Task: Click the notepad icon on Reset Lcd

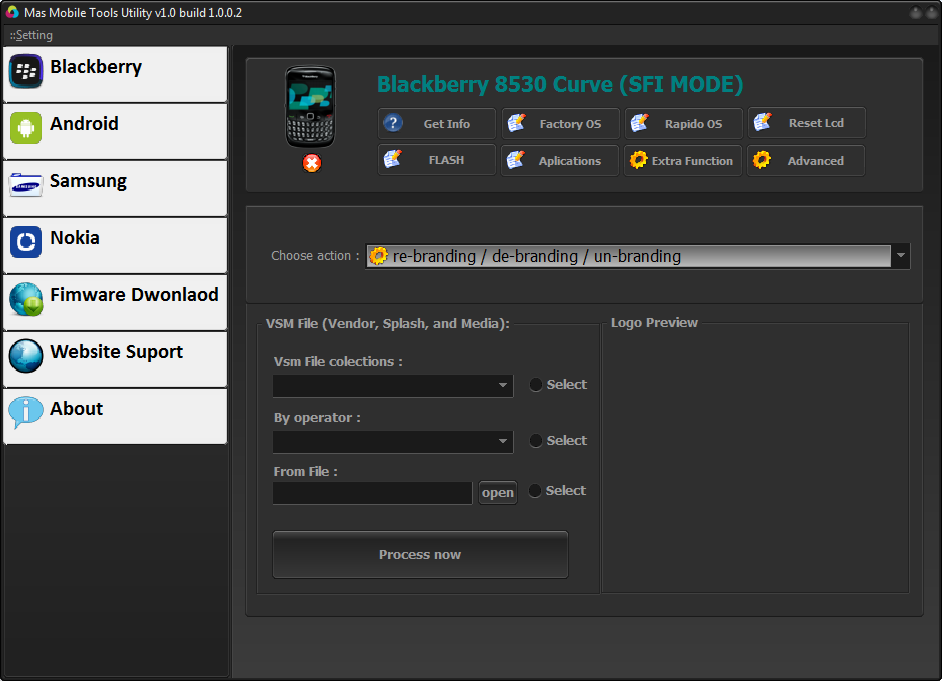Action: [762, 122]
